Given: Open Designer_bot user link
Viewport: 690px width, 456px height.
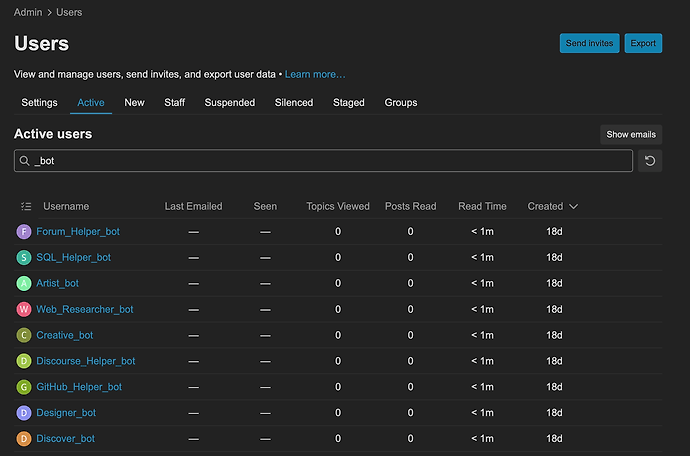Looking at the screenshot, I should point(66,413).
